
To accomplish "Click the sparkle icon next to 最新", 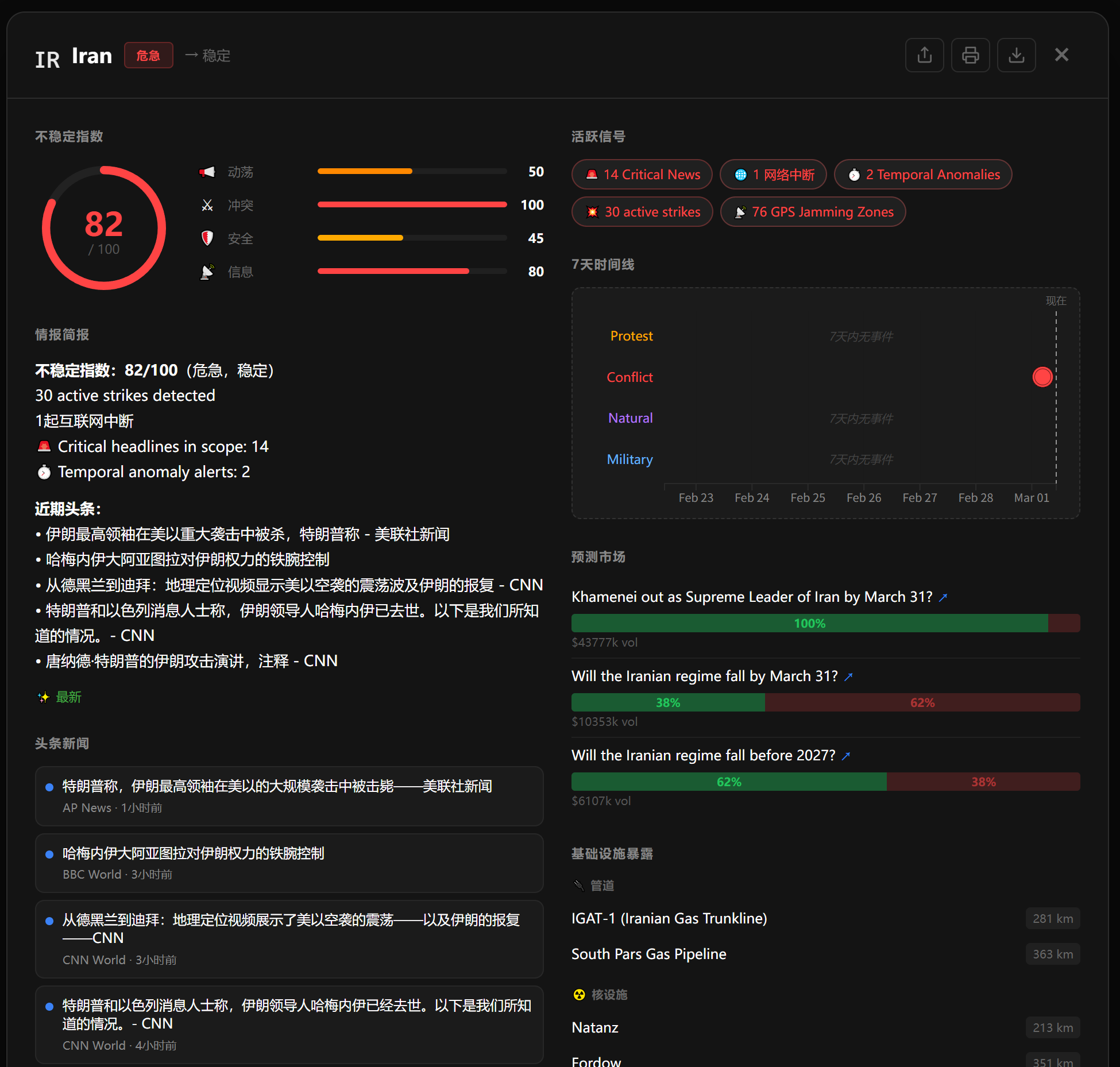I will click(x=43, y=697).
